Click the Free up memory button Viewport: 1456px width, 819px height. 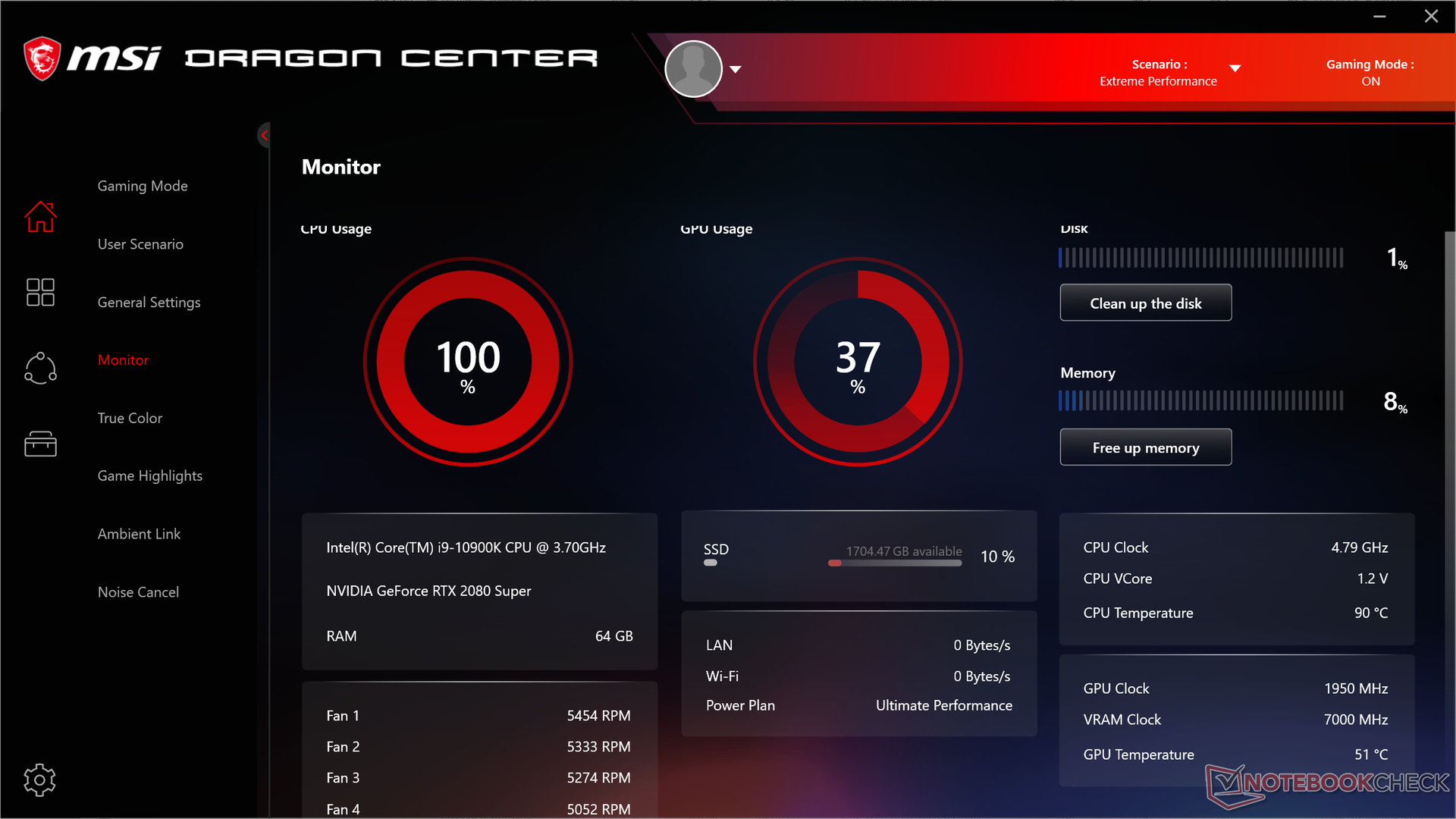coord(1145,447)
